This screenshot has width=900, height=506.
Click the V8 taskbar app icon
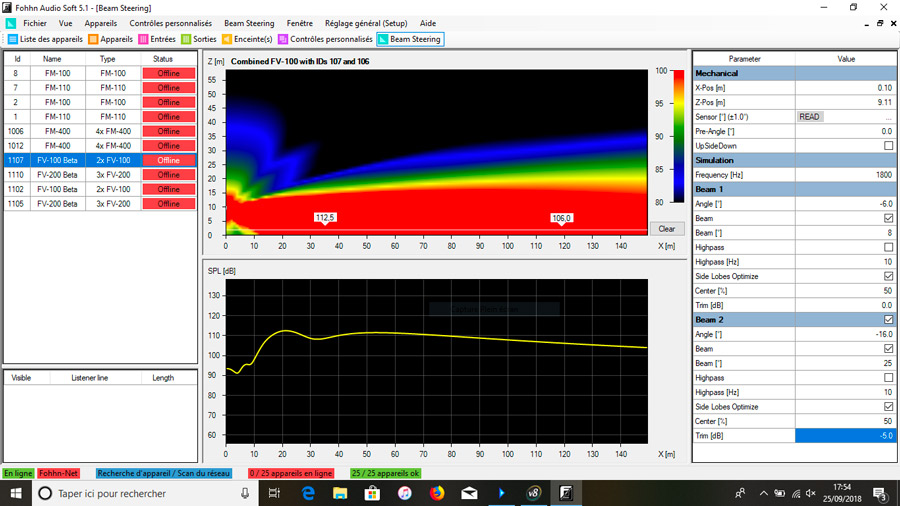click(534, 493)
